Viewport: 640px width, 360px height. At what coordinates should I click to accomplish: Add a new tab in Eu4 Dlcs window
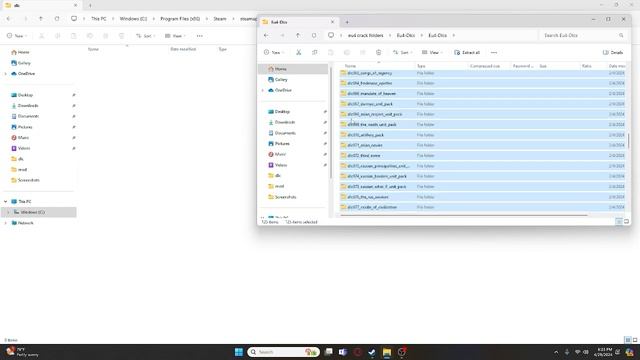click(x=347, y=22)
